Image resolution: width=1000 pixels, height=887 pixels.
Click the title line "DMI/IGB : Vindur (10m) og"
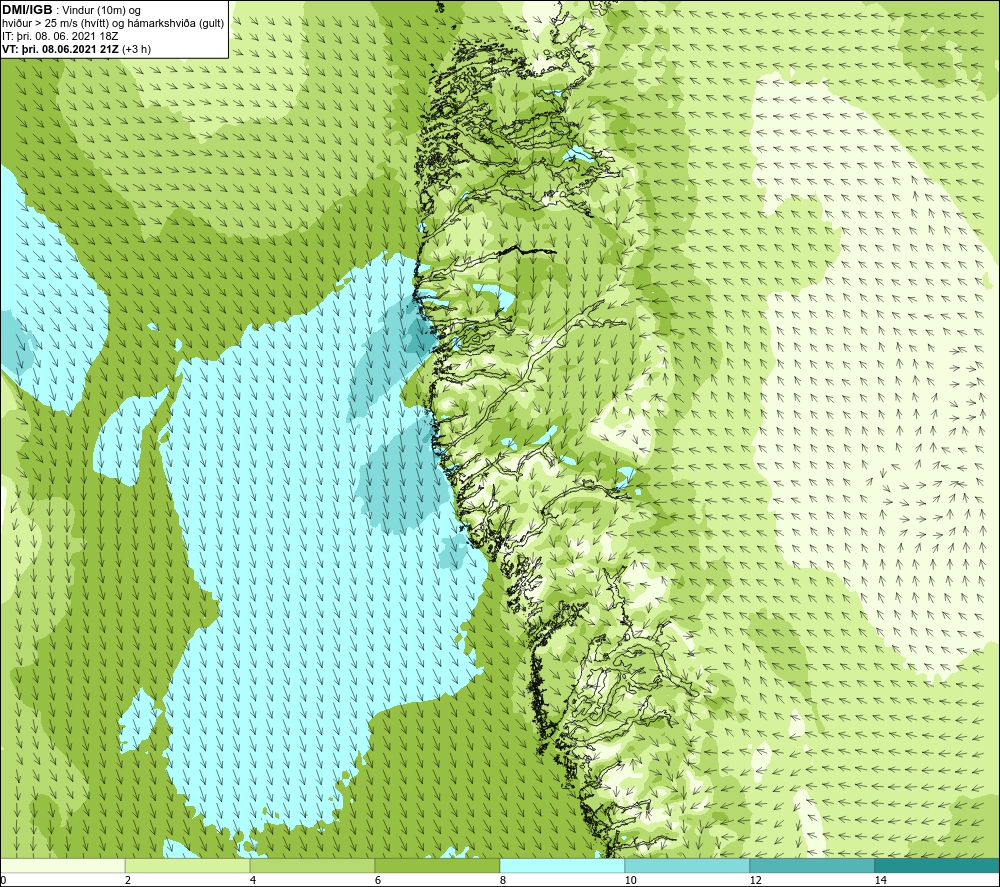click(x=71, y=10)
